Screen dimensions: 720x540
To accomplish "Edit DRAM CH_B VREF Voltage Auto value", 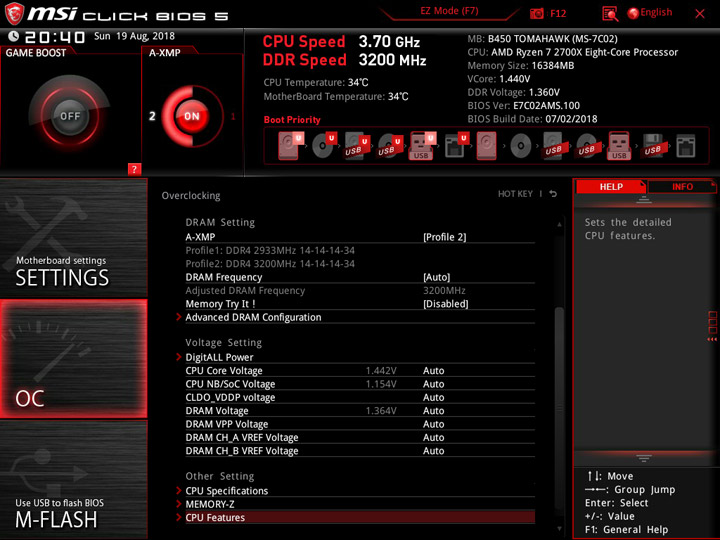I will [x=433, y=451].
